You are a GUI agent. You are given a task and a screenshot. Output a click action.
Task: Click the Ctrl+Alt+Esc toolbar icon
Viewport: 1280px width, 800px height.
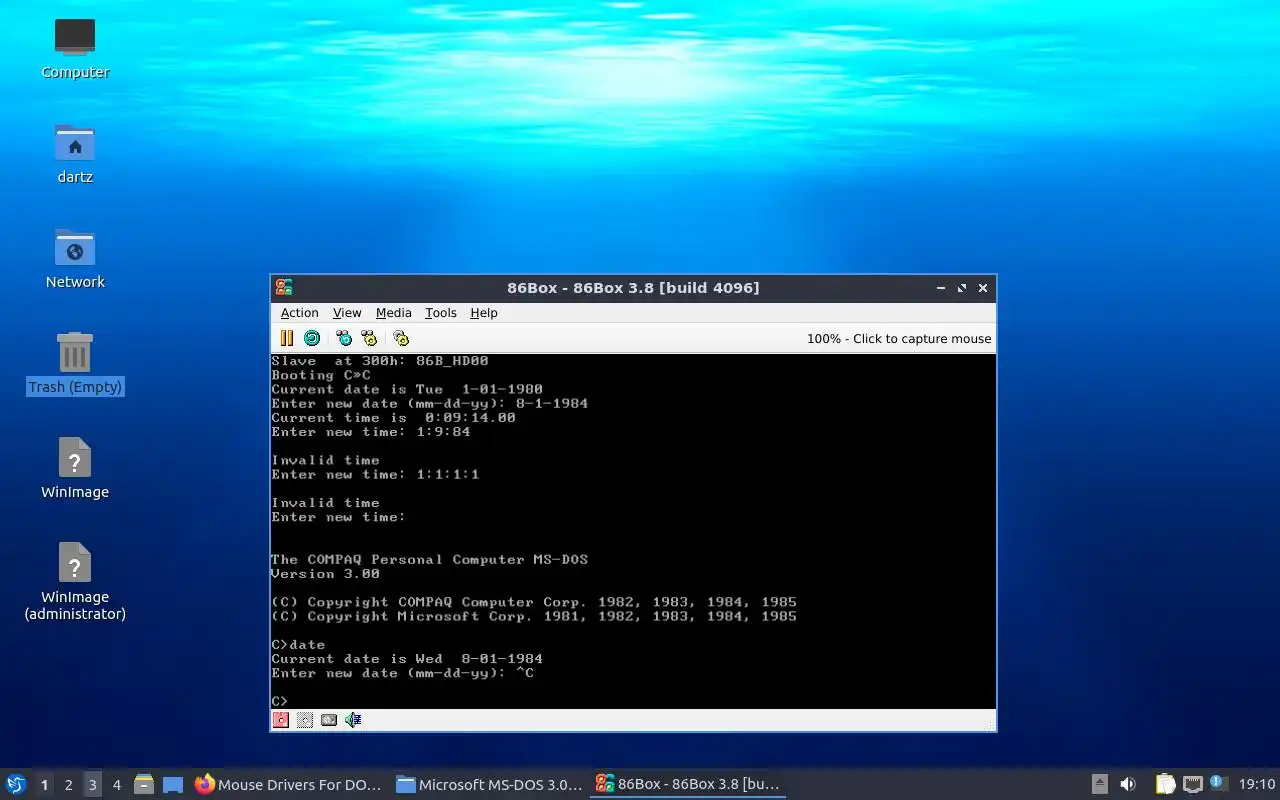point(369,338)
